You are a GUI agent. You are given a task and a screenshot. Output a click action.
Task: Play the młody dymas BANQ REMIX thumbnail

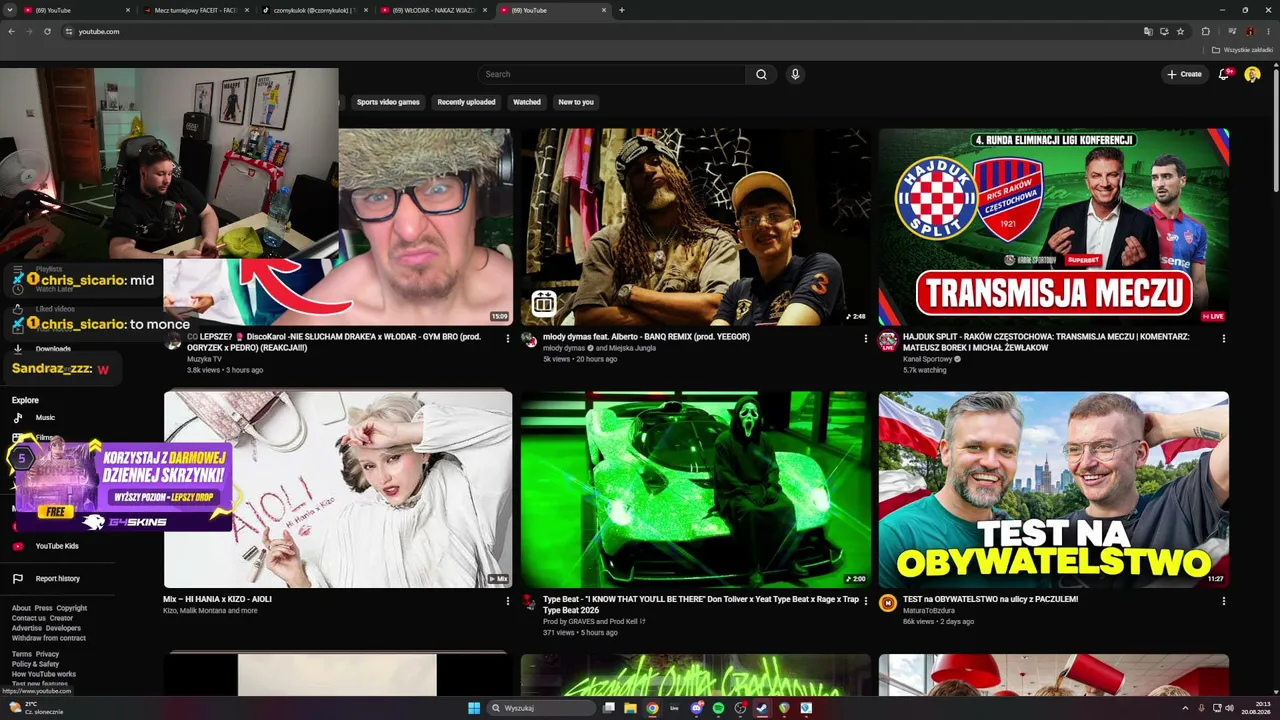click(x=696, y=227)
